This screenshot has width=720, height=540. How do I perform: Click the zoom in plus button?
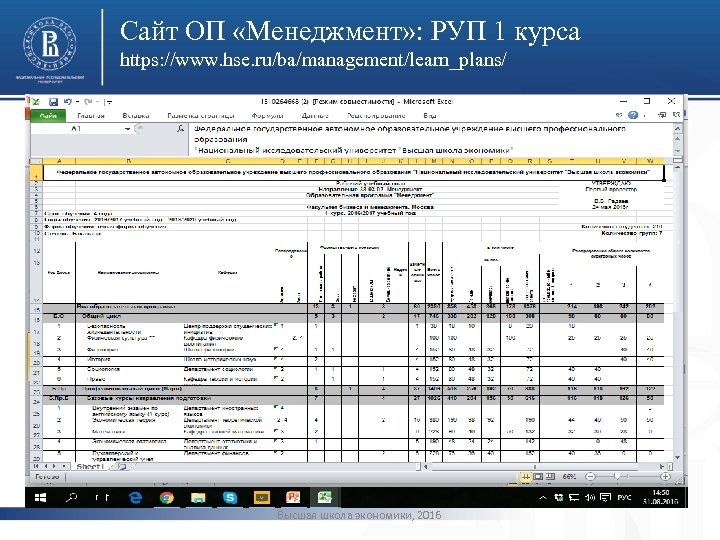tap(665, 477)
